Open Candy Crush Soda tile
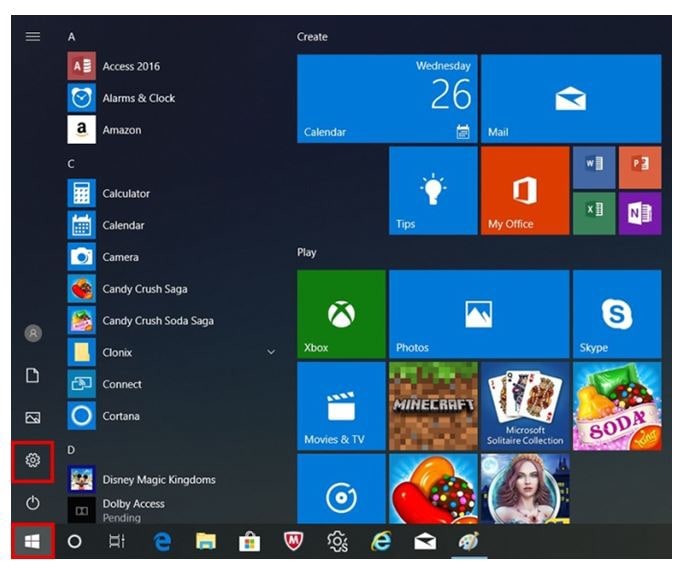Image resolution: width=687 pixels, height=573 pixels. 617,406
